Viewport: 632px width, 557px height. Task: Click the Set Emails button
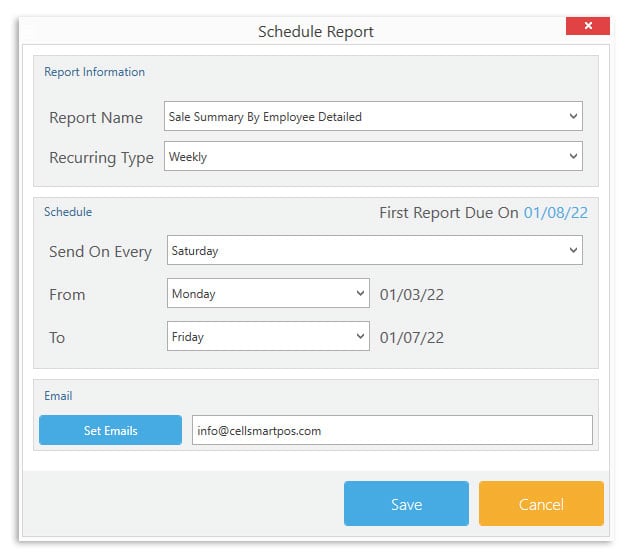tap(110, 430)
